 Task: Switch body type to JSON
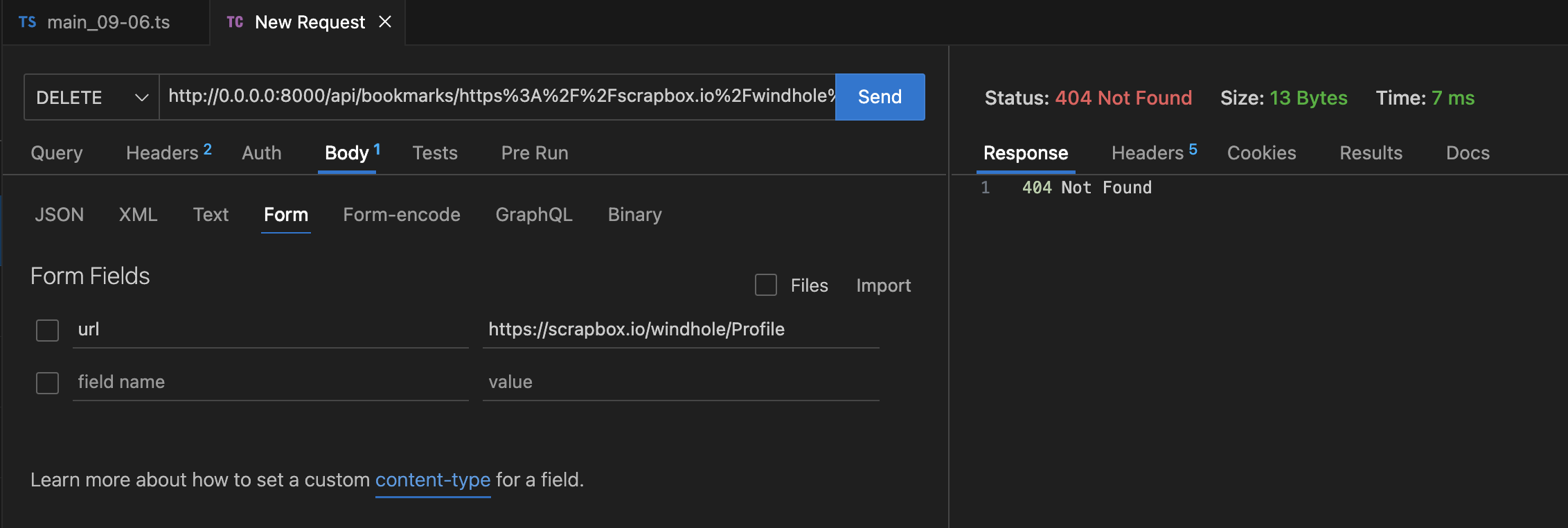pyautogui.click(x=60, y=215)
